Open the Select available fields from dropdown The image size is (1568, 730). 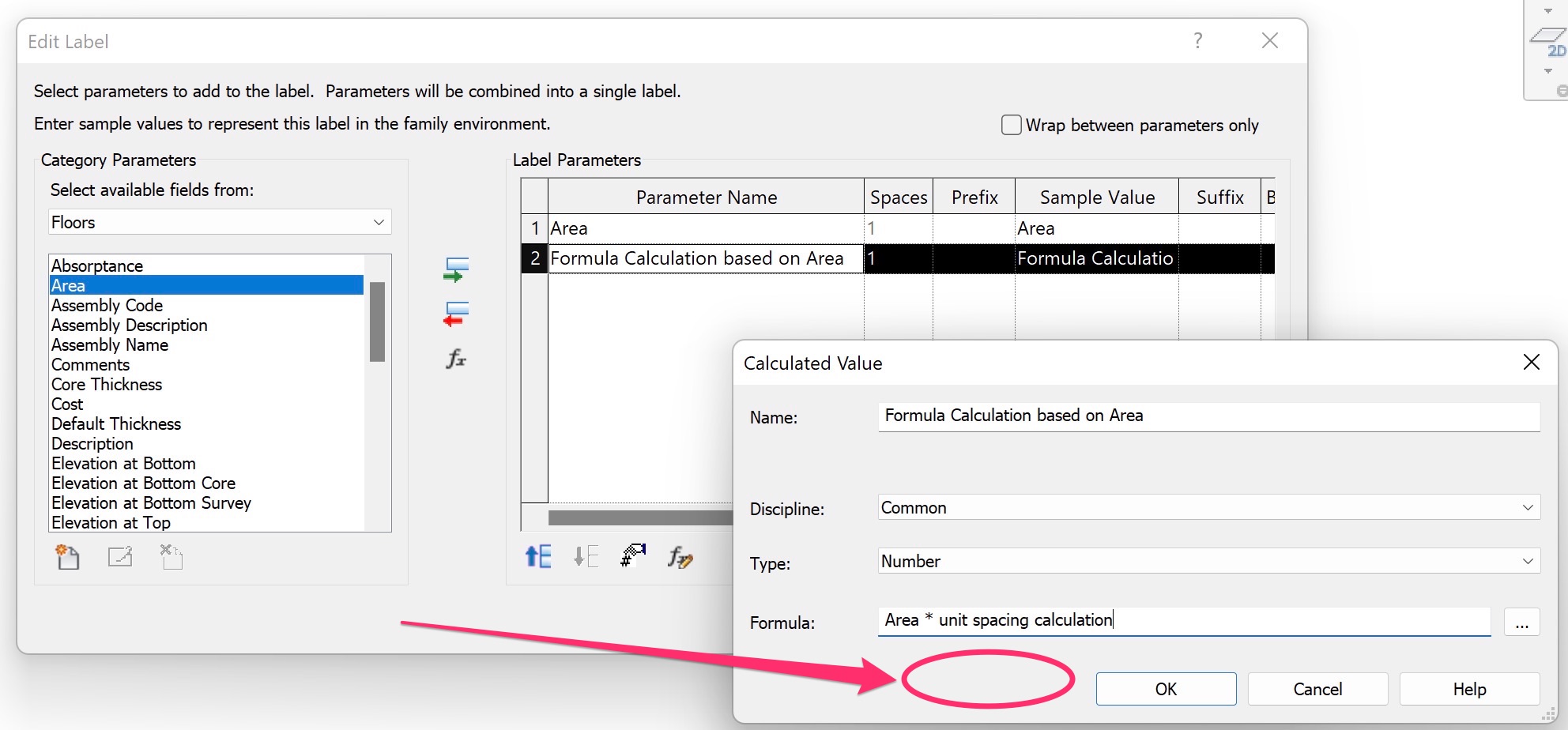379,222
